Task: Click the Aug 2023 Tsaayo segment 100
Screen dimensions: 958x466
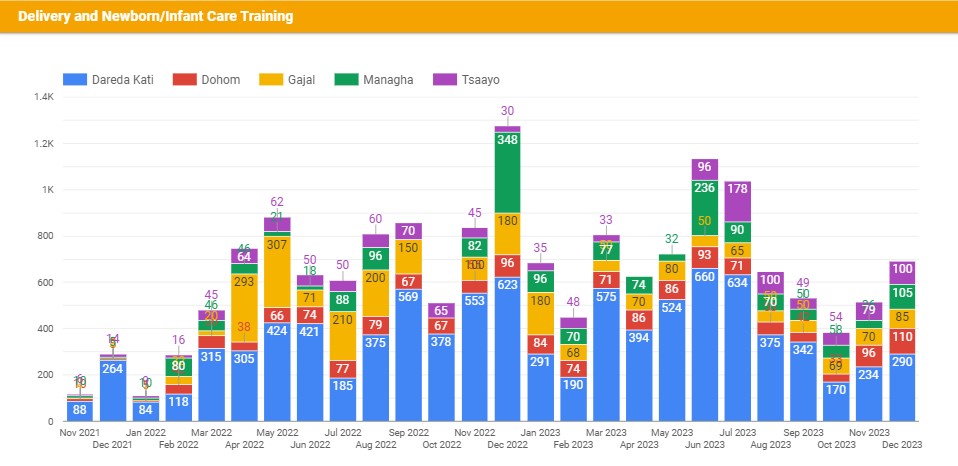Action: coord(771,283)
